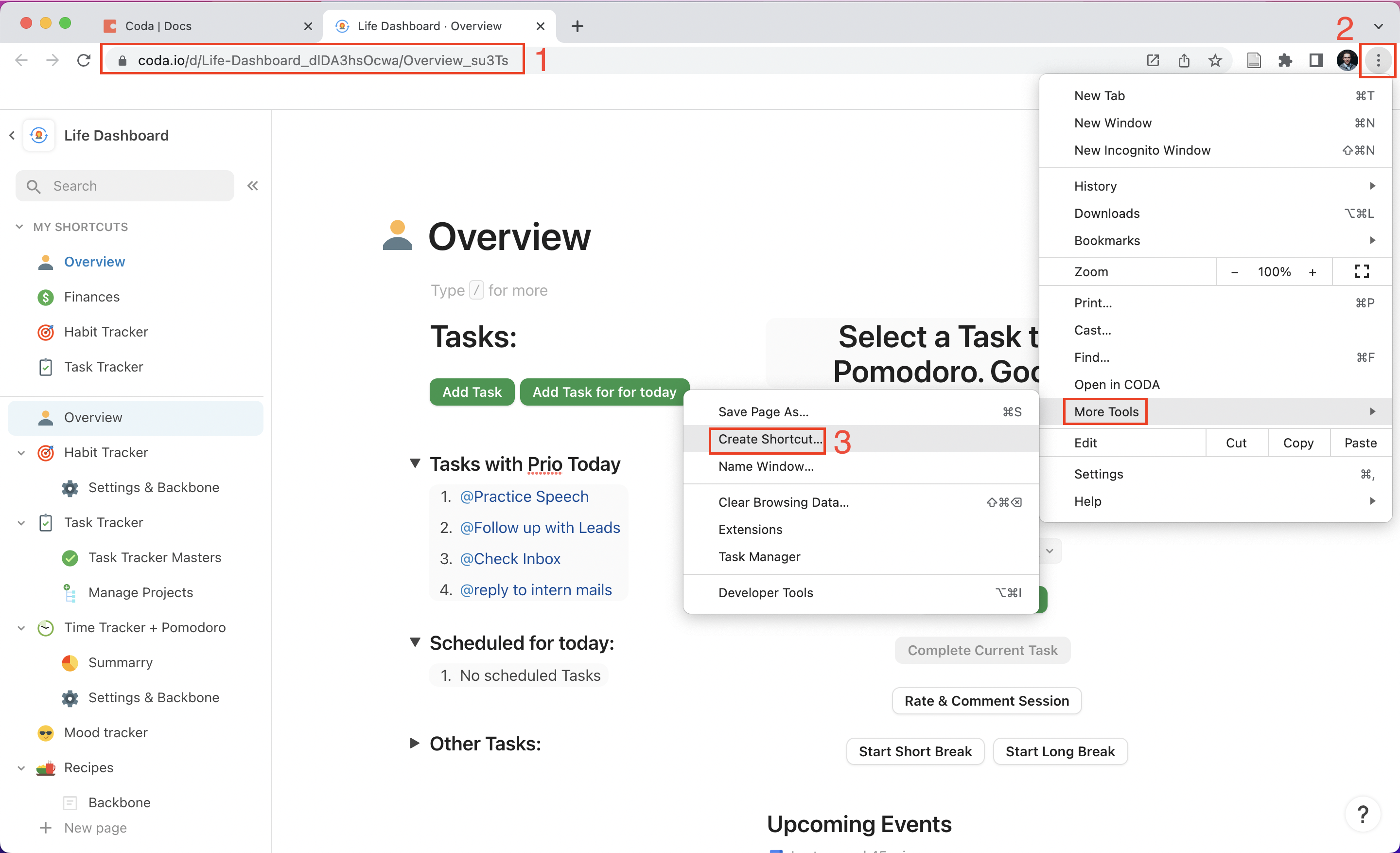This screenshot has height=853, width=1400.
Task: Click the share page icon
Action: (1184, 60)
